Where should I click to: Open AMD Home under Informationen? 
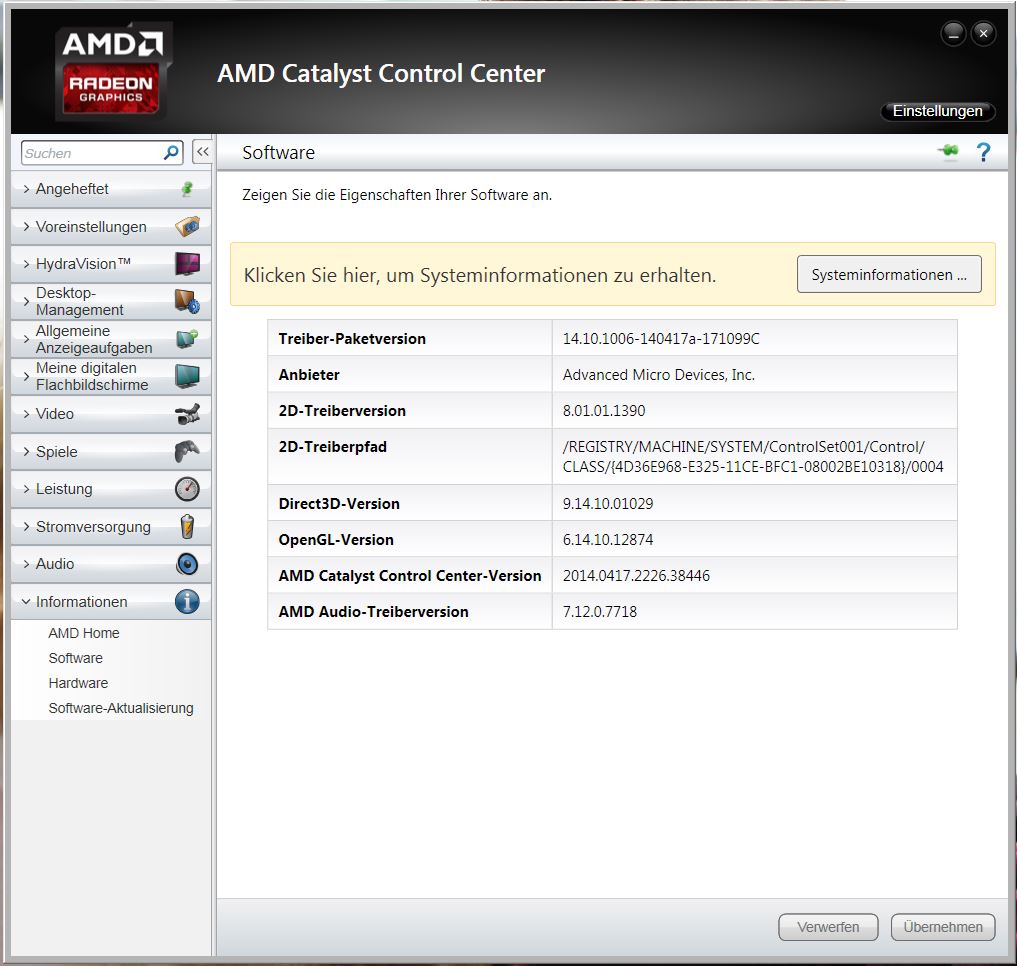coord(84,633)
